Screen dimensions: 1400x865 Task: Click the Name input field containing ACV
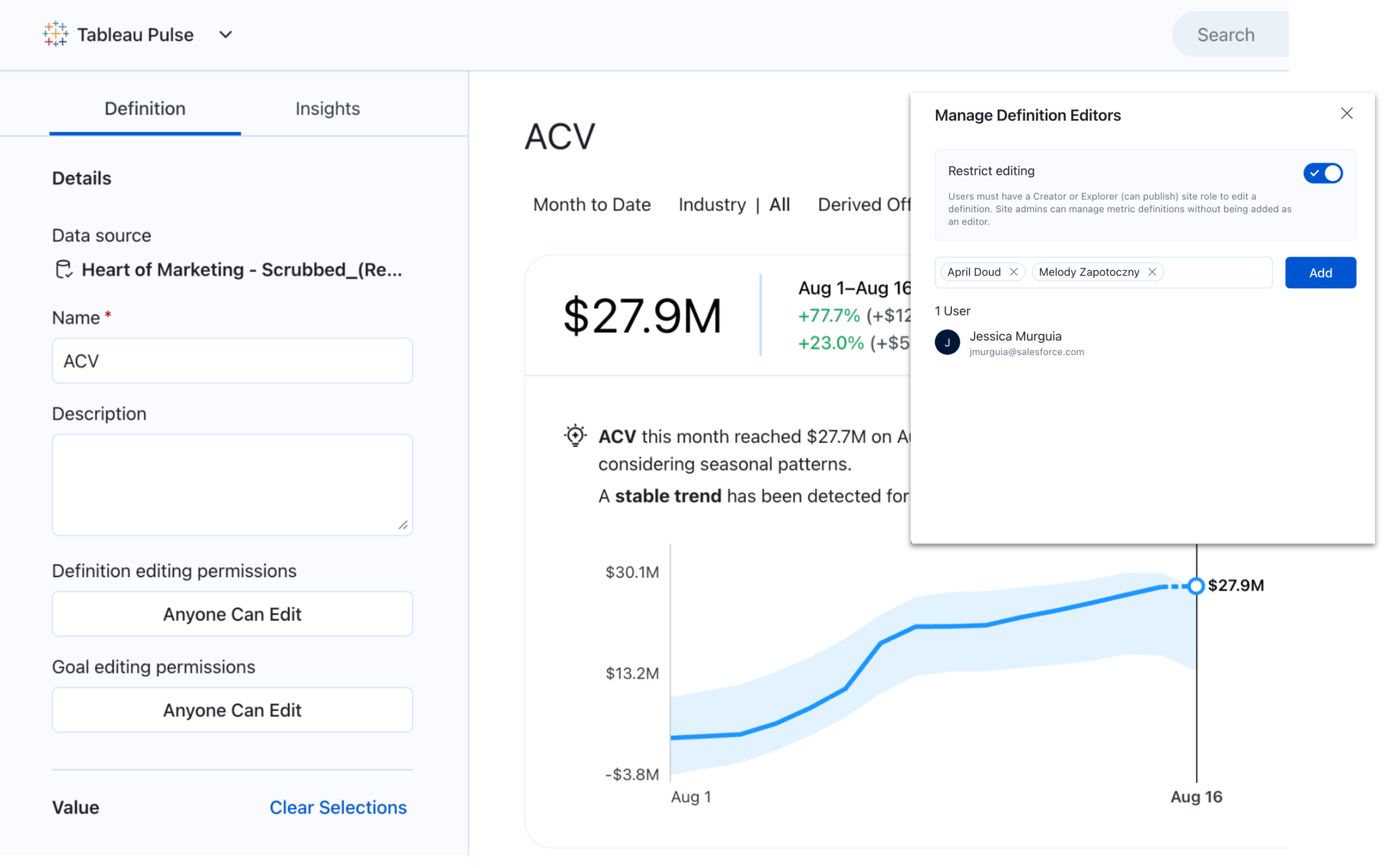pos(232,361)
